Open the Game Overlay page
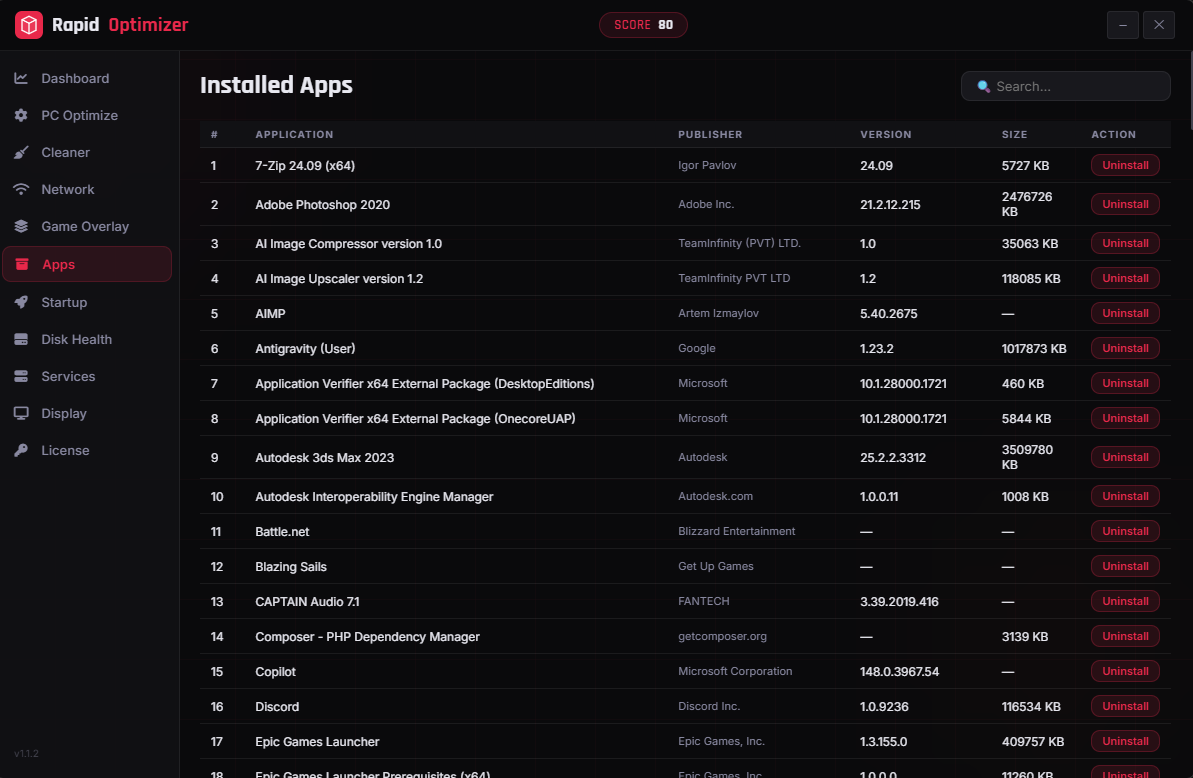1193x778 pixels. pyautogui.click(x=87, y=227)
